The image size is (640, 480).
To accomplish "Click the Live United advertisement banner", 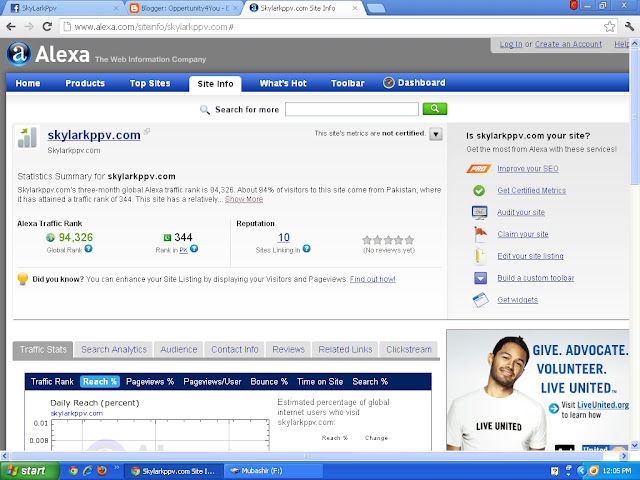I will click(538, 390).
